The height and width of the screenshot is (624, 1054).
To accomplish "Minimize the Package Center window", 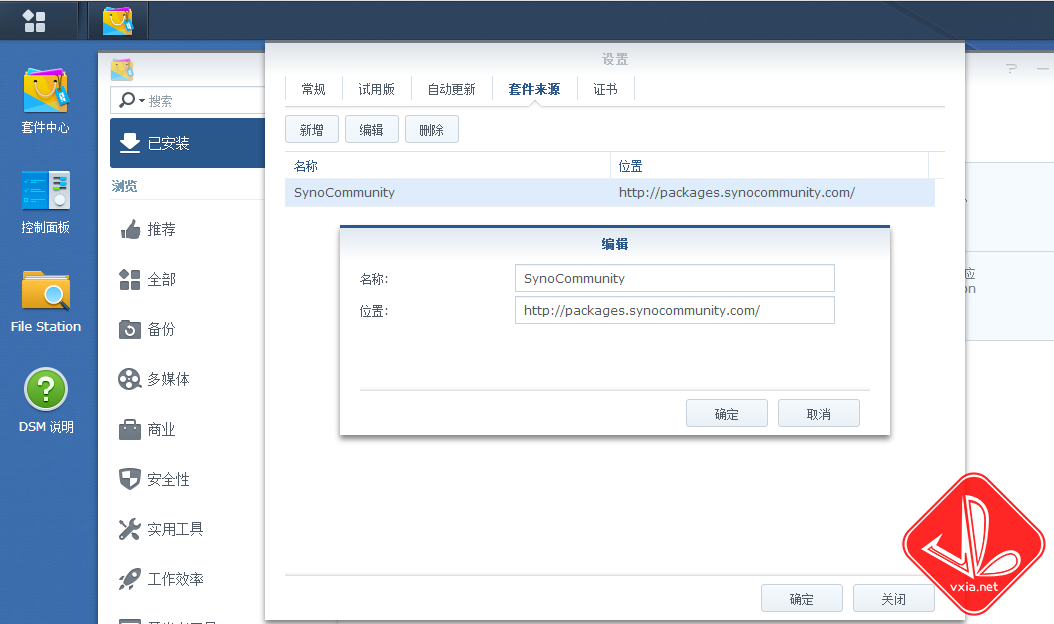I will coord(1043,69).
